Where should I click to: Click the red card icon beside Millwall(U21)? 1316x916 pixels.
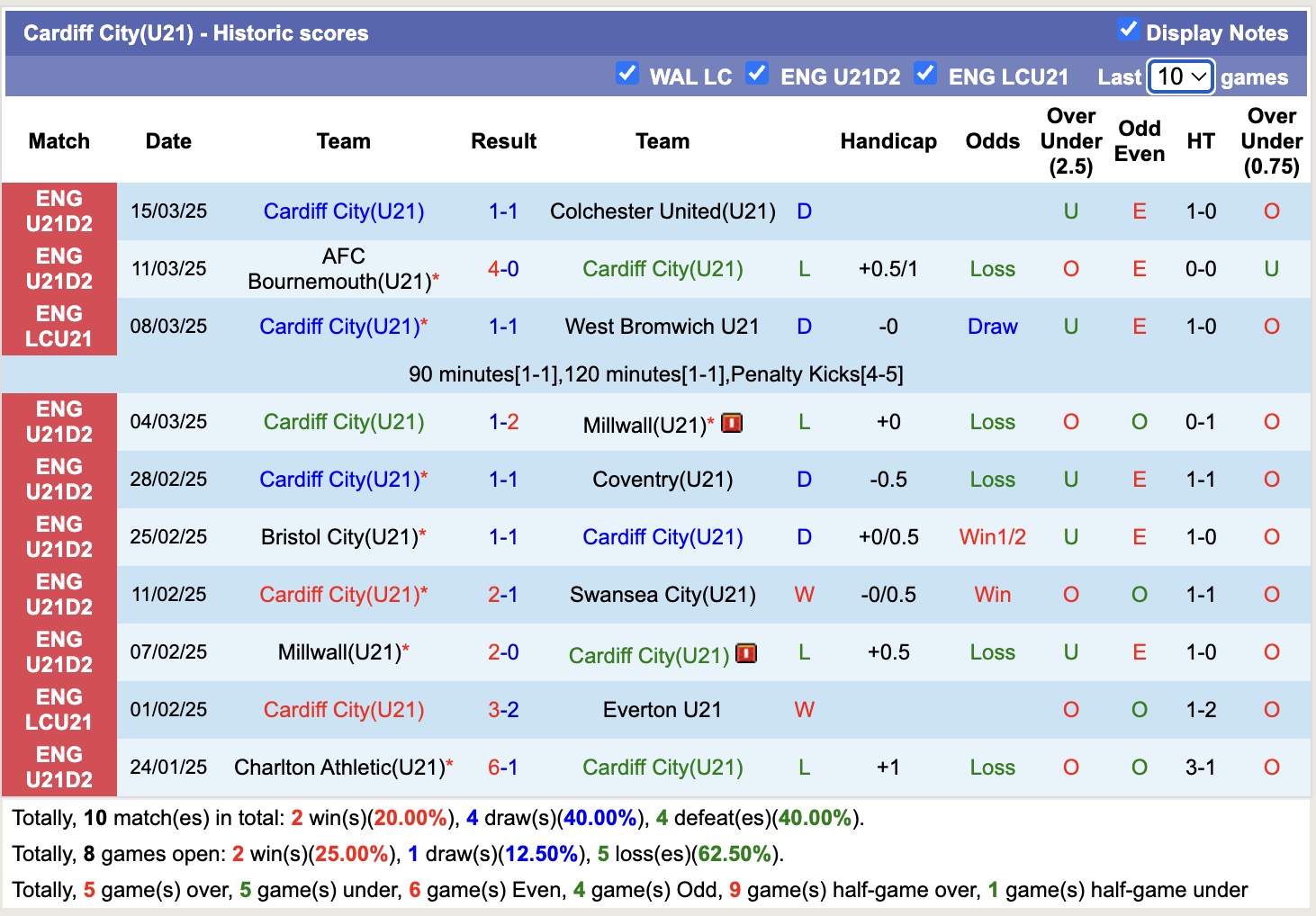click(732, 423)
